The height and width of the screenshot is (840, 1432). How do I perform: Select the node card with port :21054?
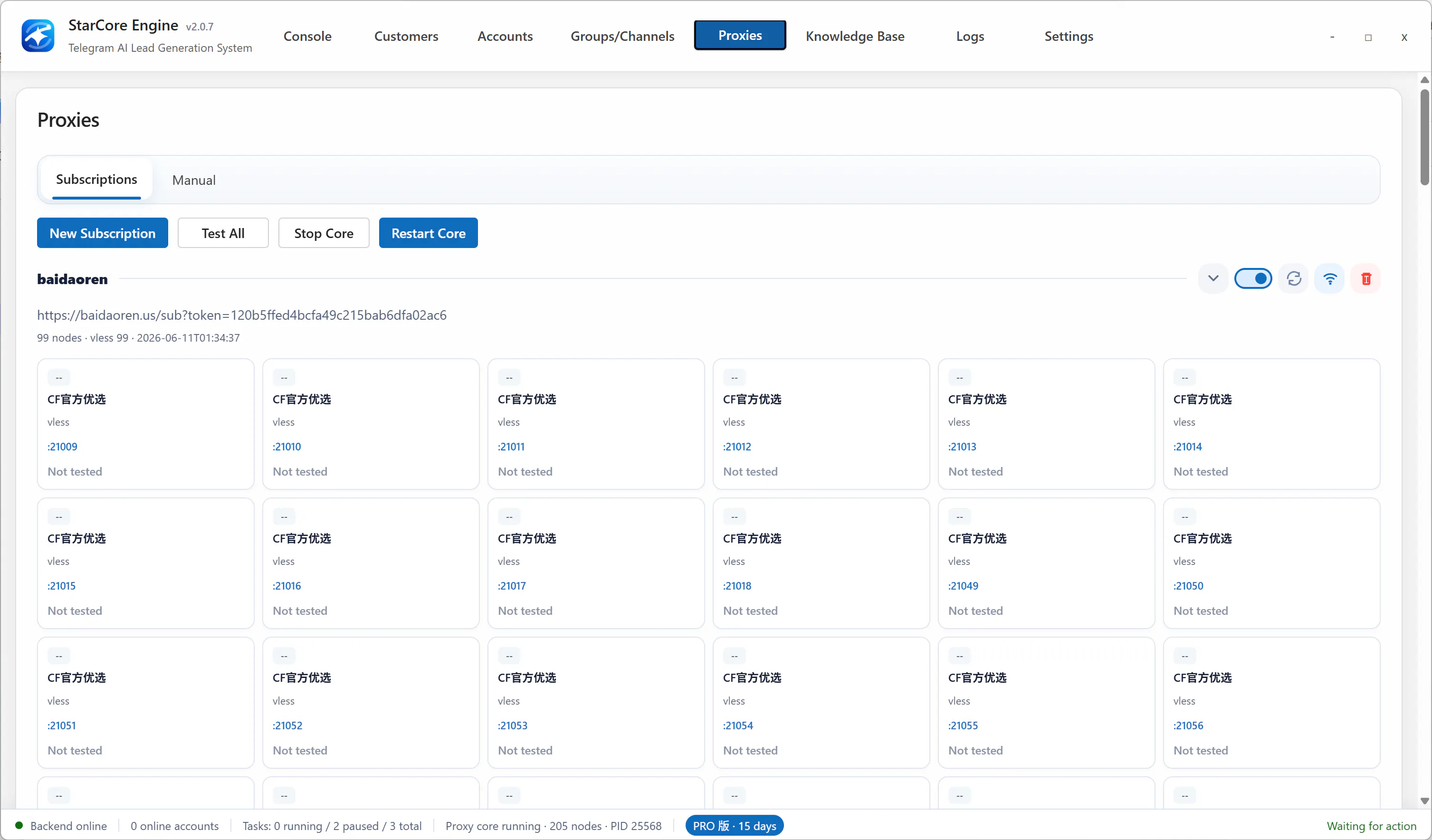(x=821, y=703)
